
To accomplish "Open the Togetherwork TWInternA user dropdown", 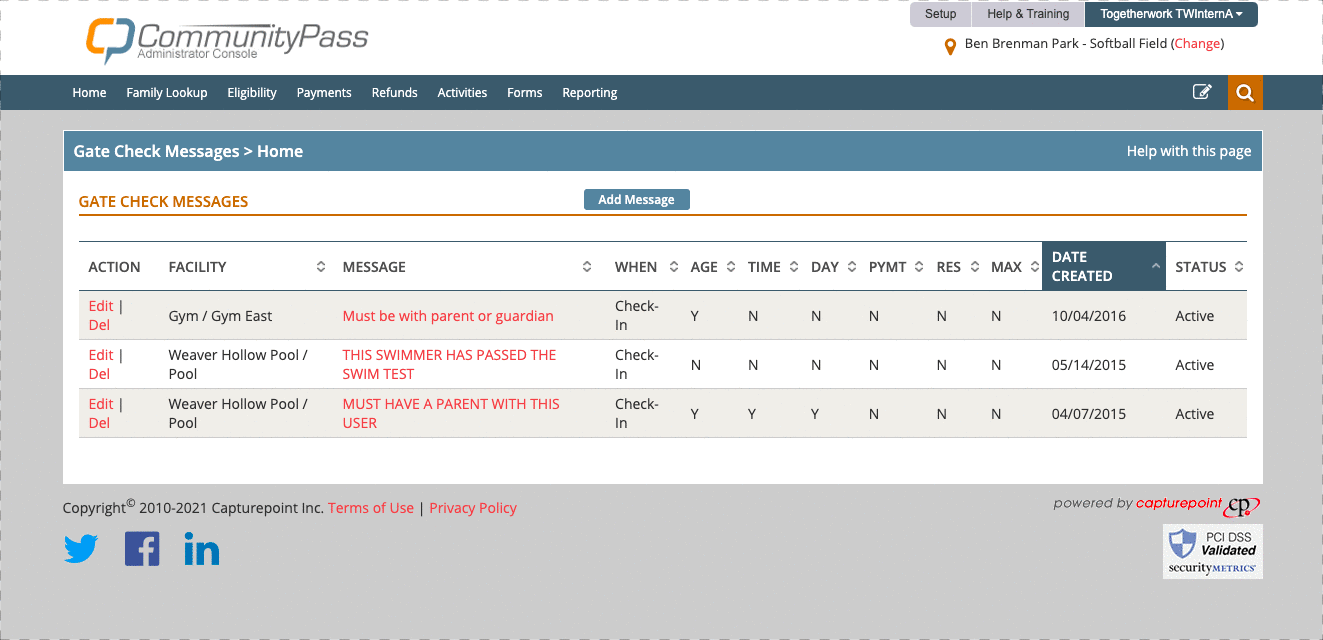I will point(1171,14).
